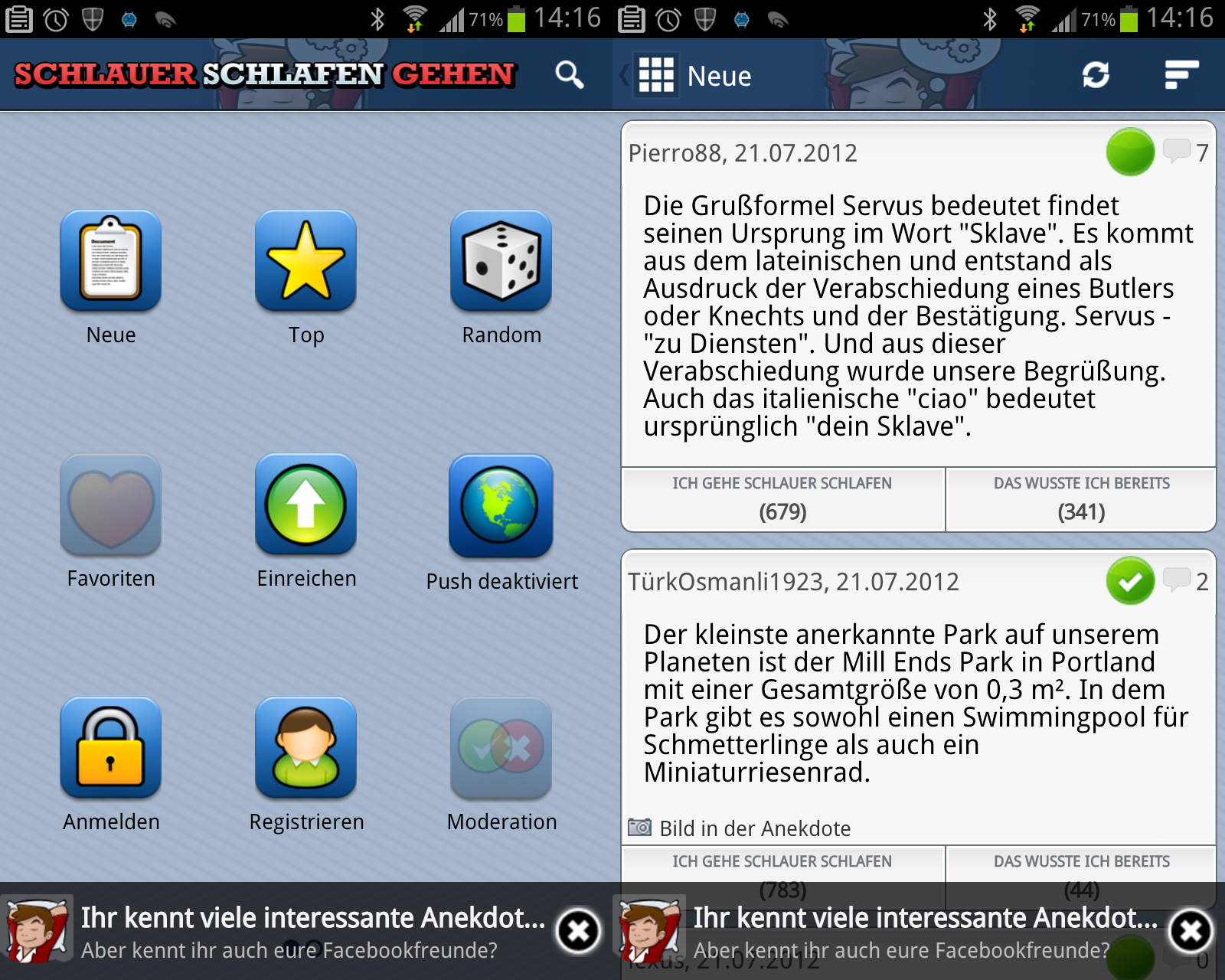Tap green status dot on Pierro88 post
1225x980 pixels.
click(x=1130, y=152)
